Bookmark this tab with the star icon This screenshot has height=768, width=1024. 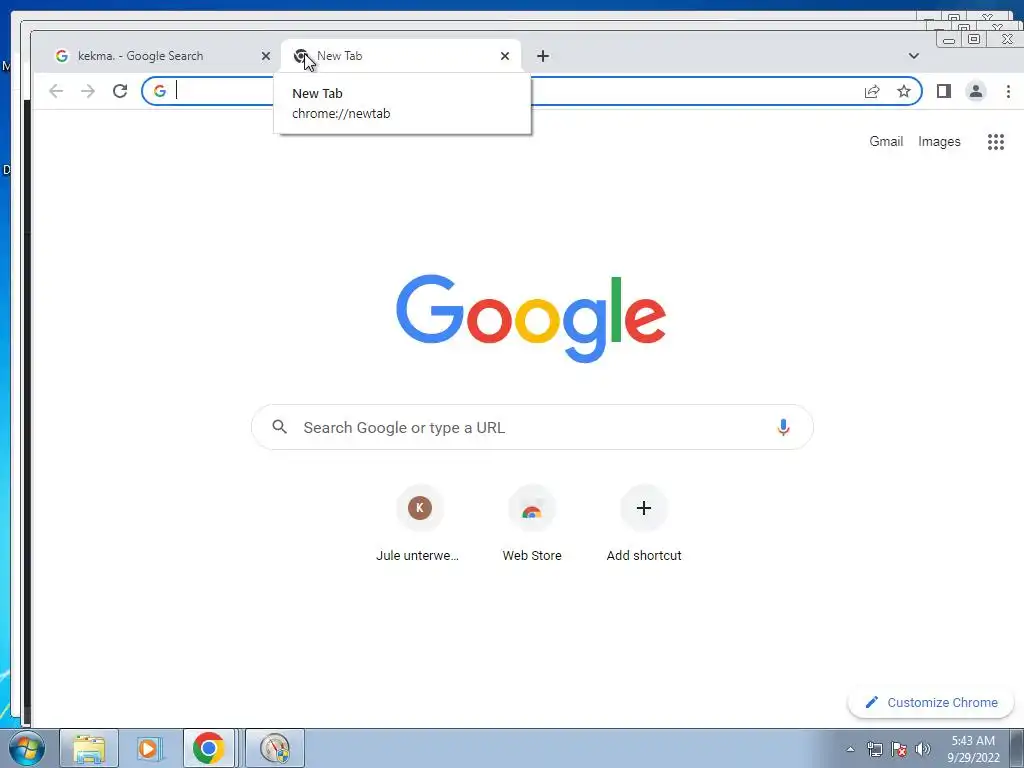904,91
